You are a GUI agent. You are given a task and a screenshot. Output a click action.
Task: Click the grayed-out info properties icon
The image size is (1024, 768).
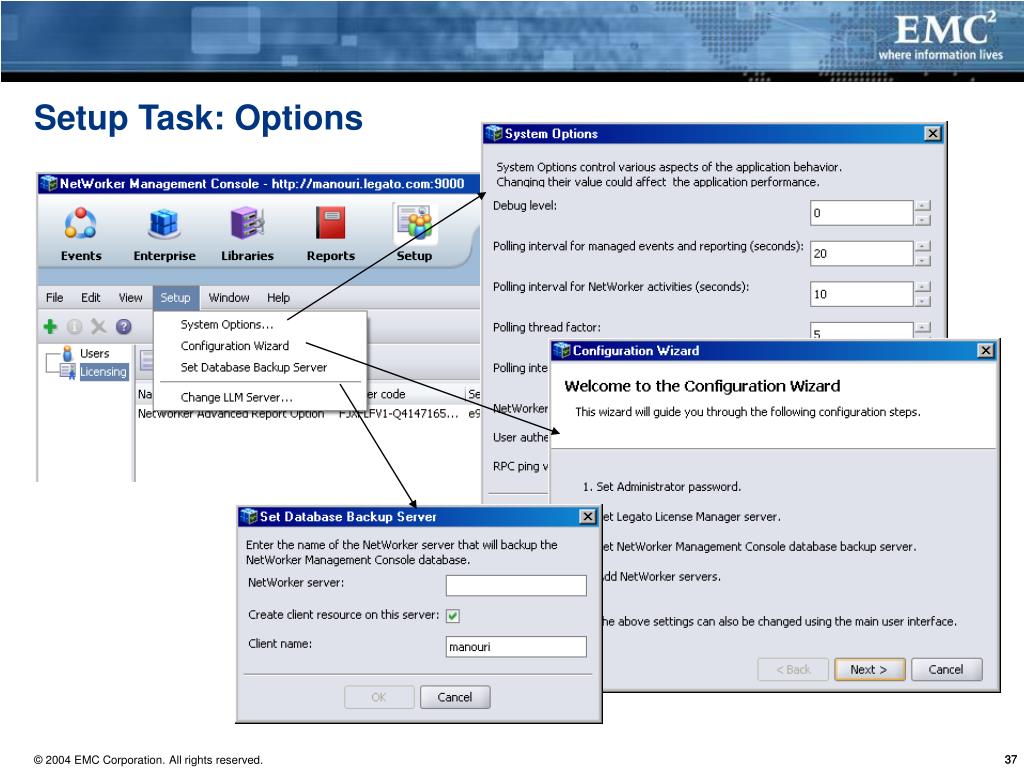74,327
